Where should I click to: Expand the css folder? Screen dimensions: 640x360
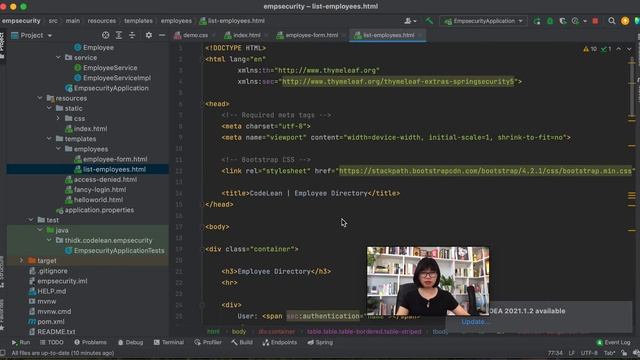(58, 118)
